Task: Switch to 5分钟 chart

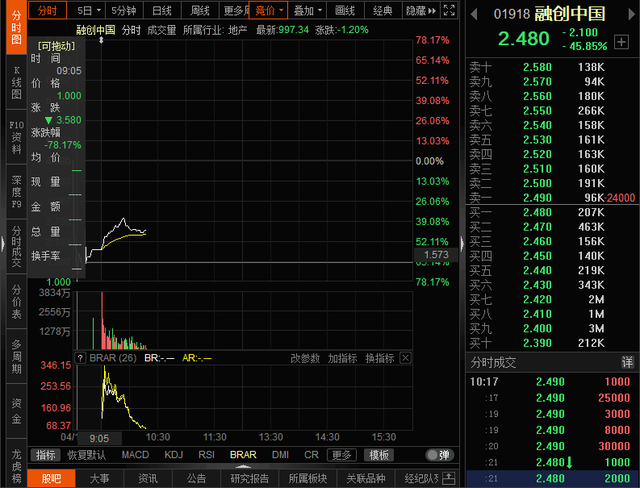Action: [x=124, y=11]
